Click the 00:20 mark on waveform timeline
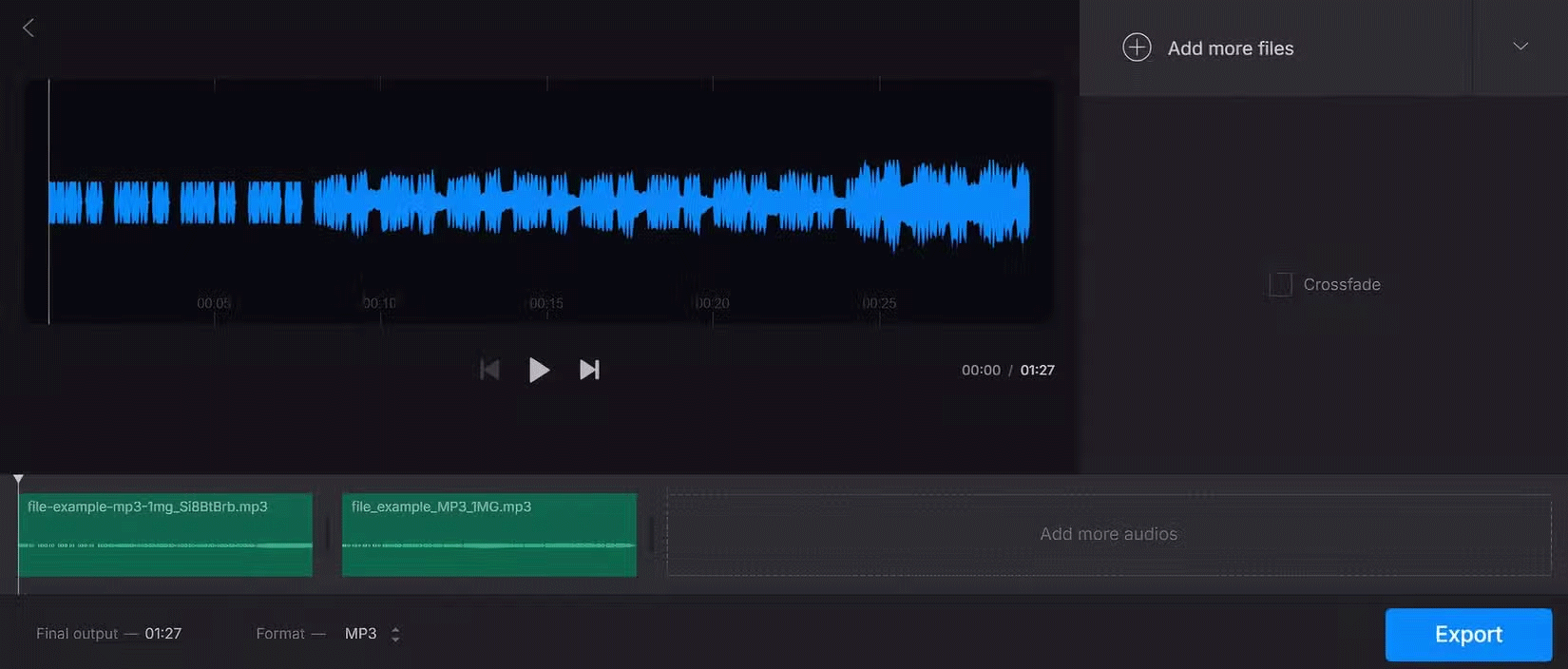This screenshot has height=669, width=1568. pyautogui.click(x=713, y=303)
